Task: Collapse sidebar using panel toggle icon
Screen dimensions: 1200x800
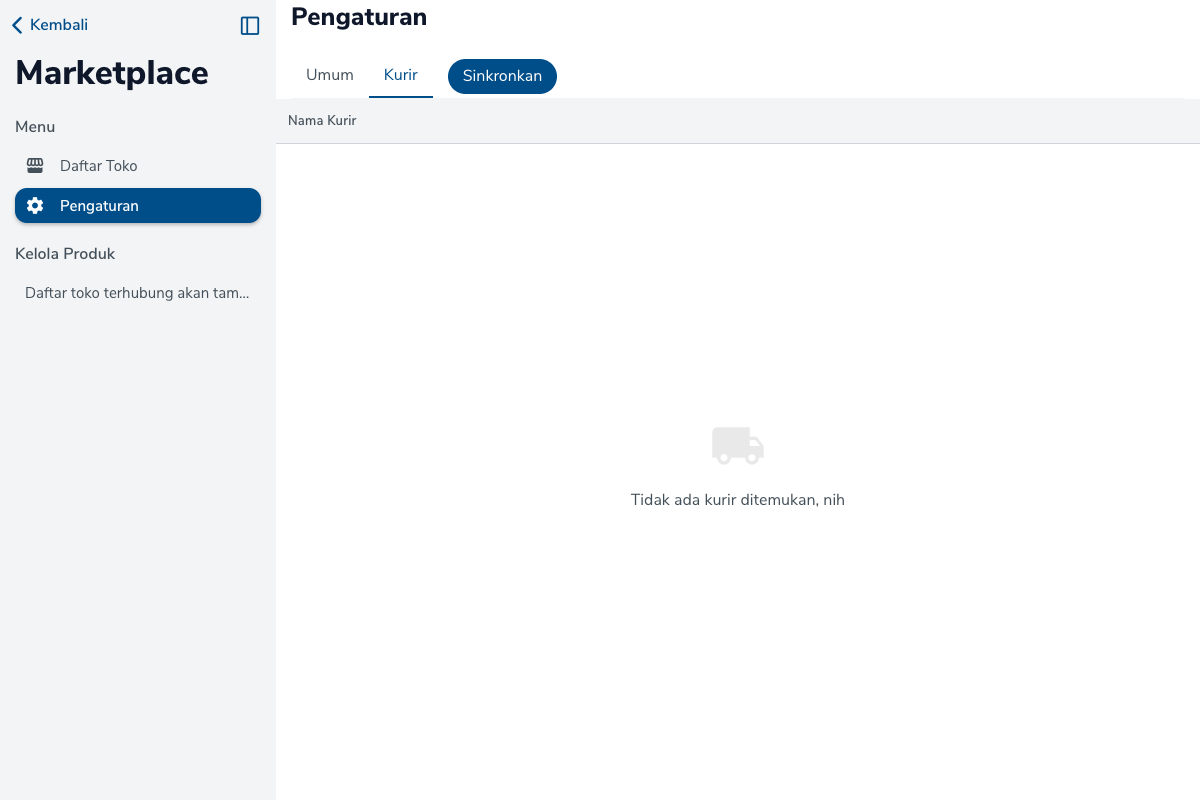Action: pos(250,26)
